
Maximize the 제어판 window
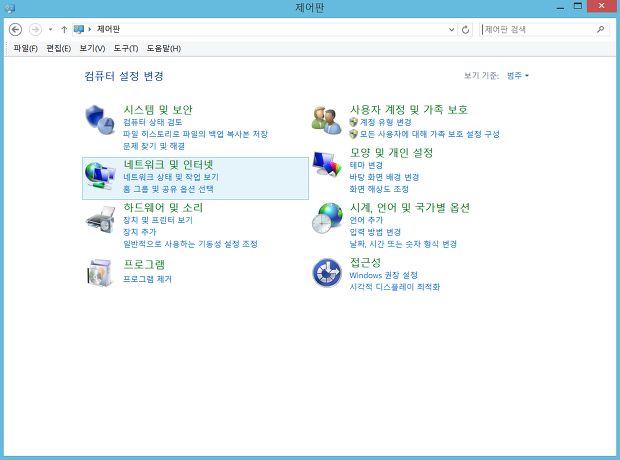[x=578, y=7]
